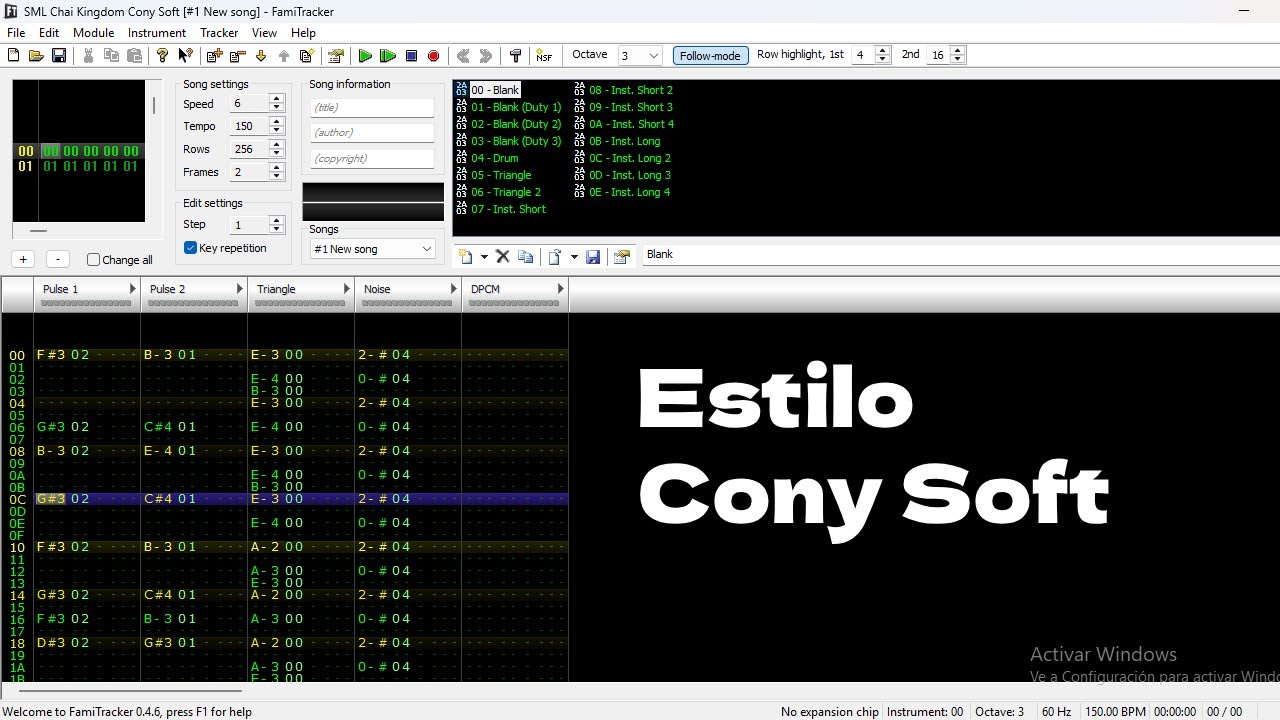Save the module with the floppy disk icon
The width and height of the screenshot is (1280, 720).
(59, 56)
